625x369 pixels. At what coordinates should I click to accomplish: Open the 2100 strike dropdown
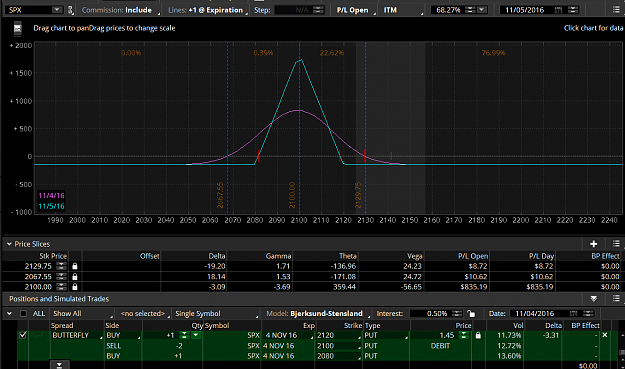click(339, 346)
